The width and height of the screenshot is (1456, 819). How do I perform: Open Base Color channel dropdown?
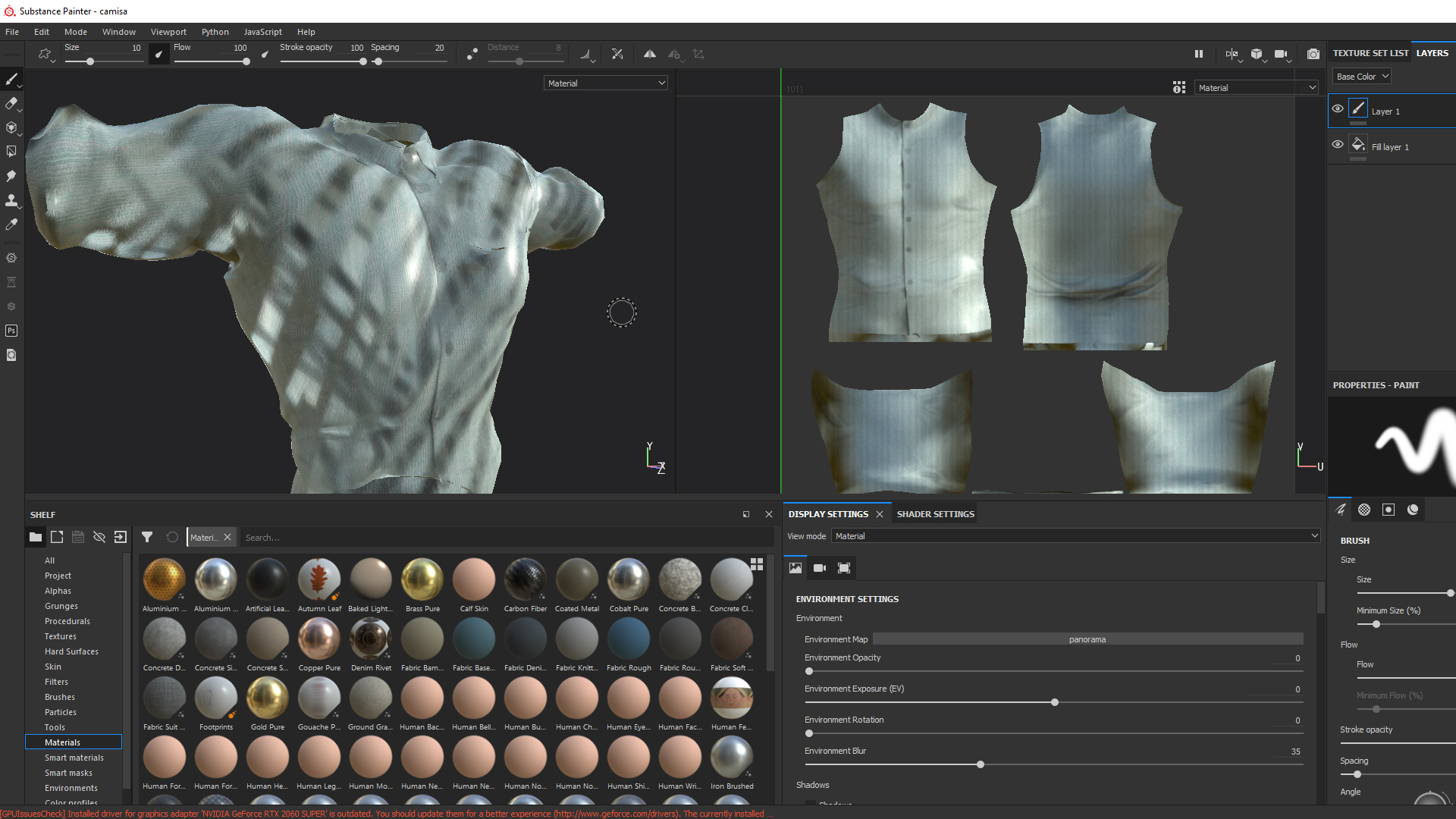click(x=1362, y=77)
